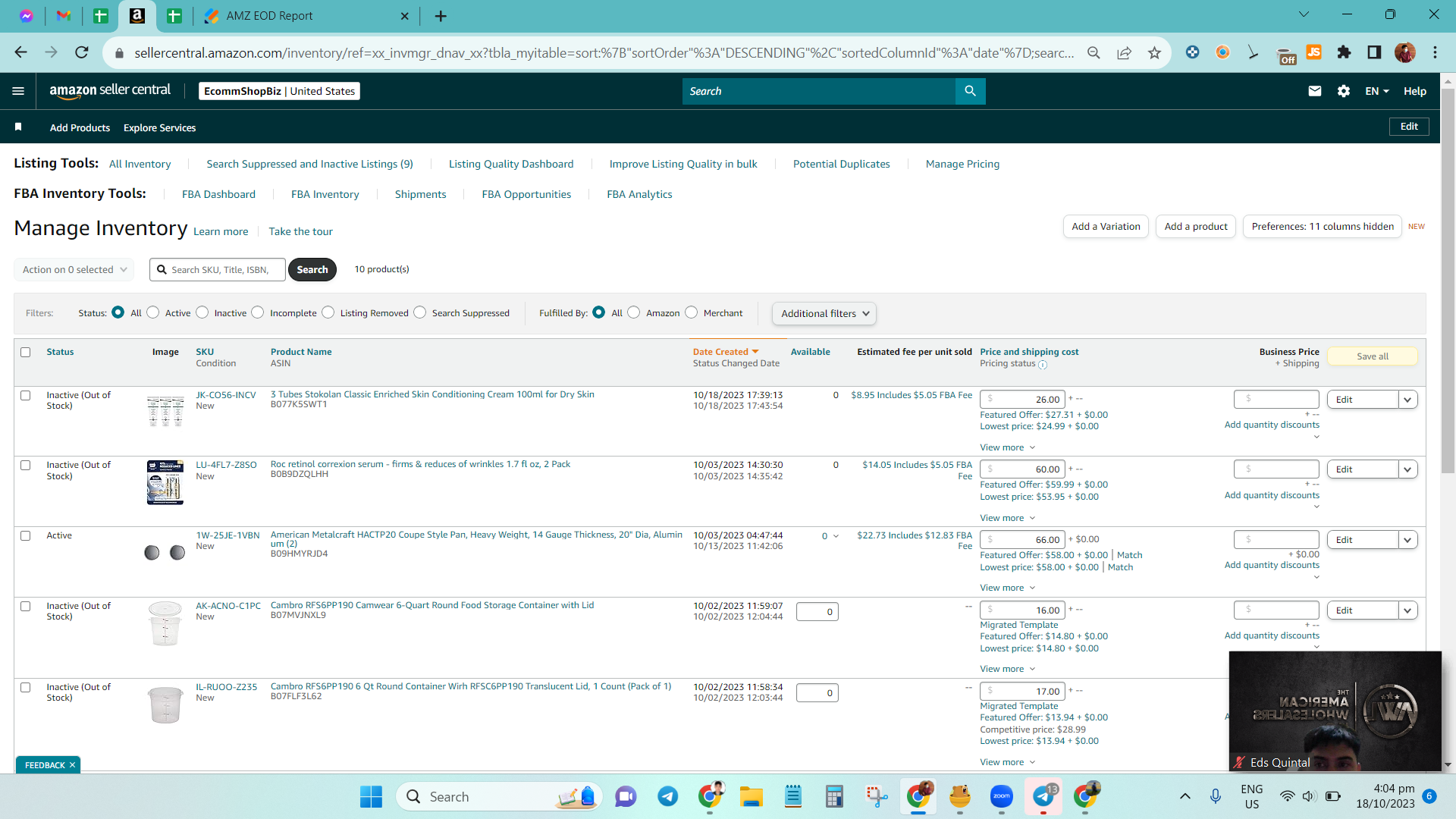Viewport: 1456px width, 819px height.
Task: Expand View more for Stokolan Cream row
Action: (x=1007, y=447)
